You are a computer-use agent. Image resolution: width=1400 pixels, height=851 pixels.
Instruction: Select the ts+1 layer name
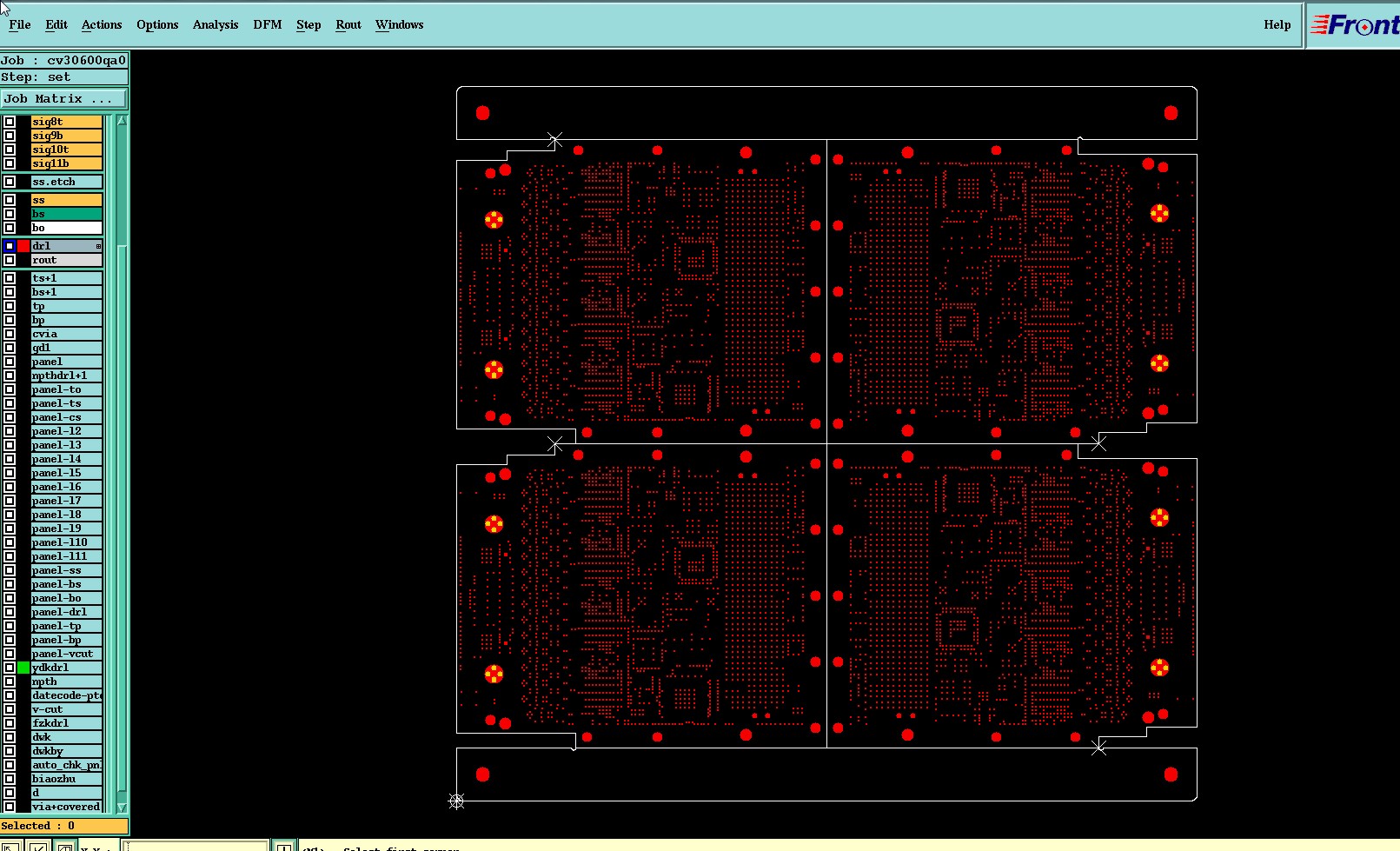67,278
